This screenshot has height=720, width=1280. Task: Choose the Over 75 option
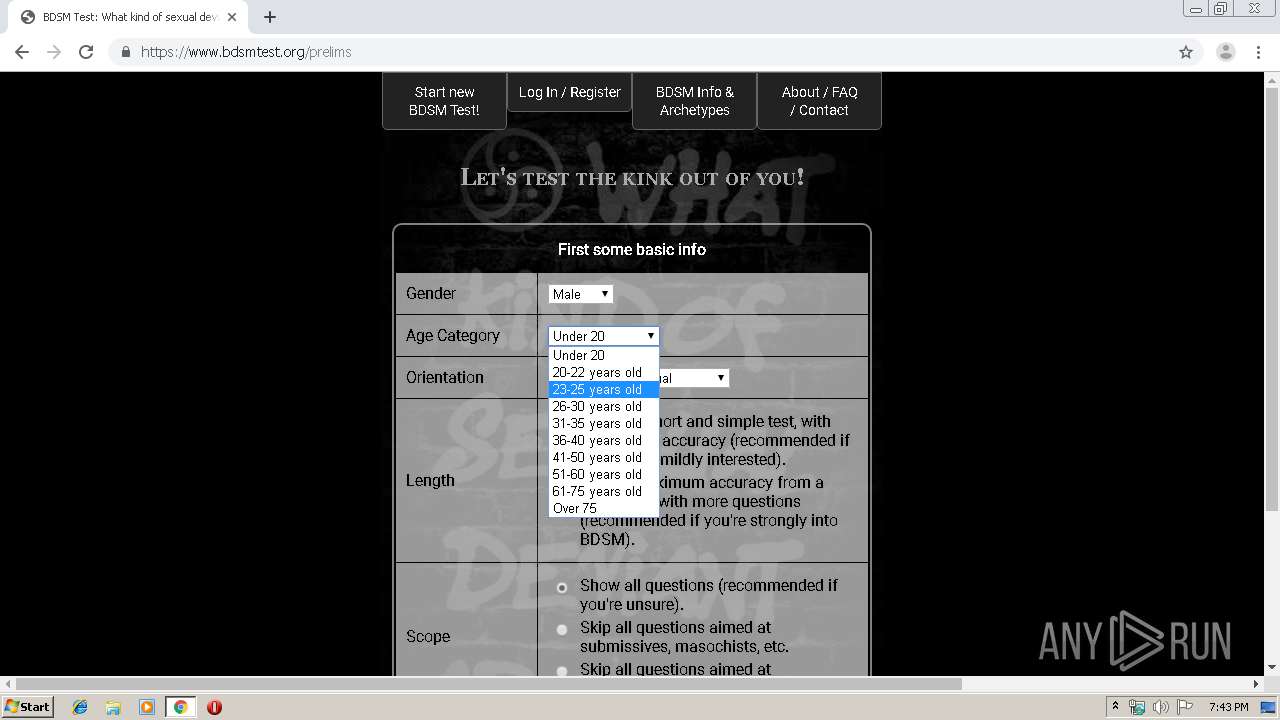(x=604, y=508)
